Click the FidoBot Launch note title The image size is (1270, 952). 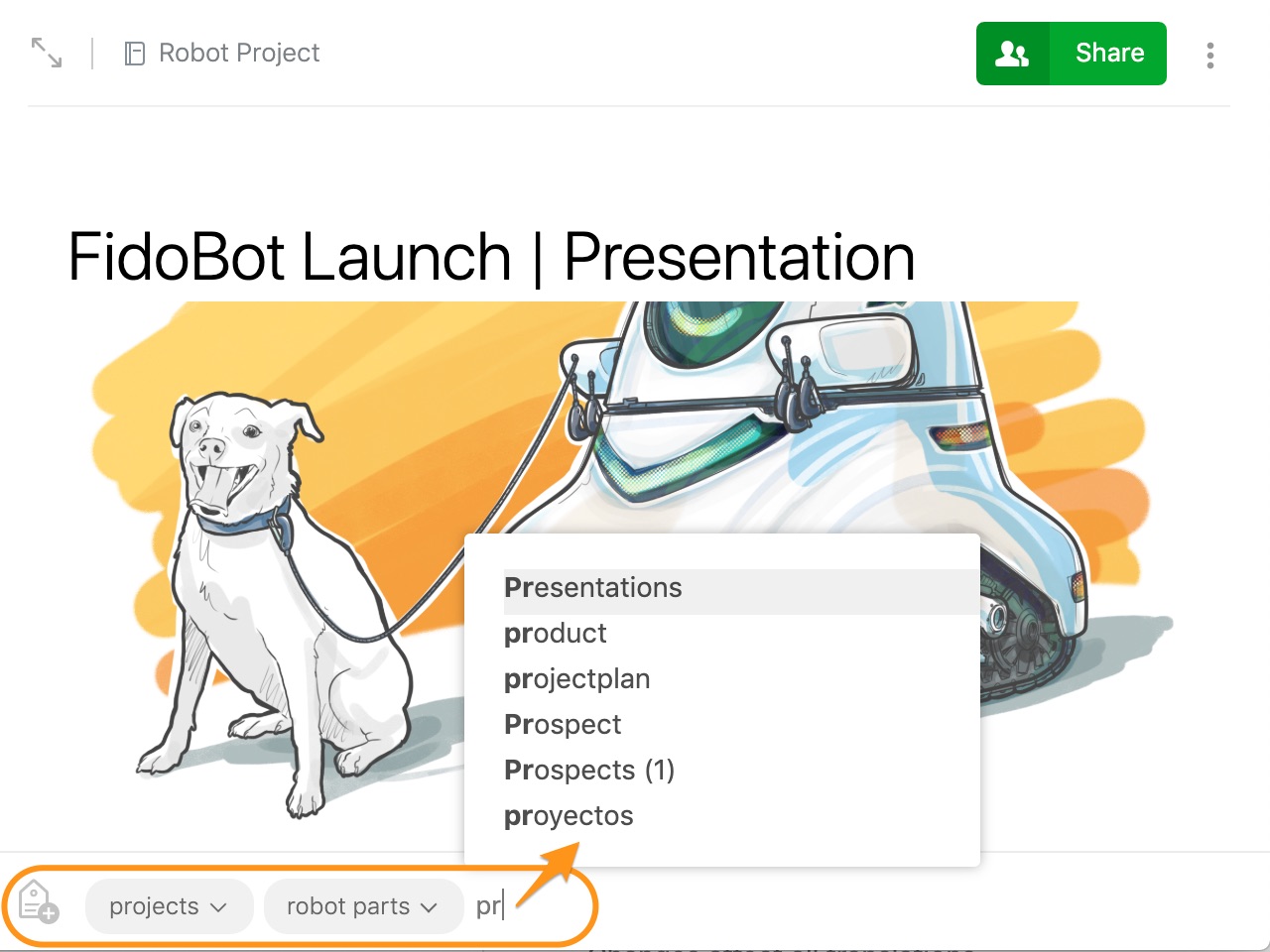tap(491, 257)
